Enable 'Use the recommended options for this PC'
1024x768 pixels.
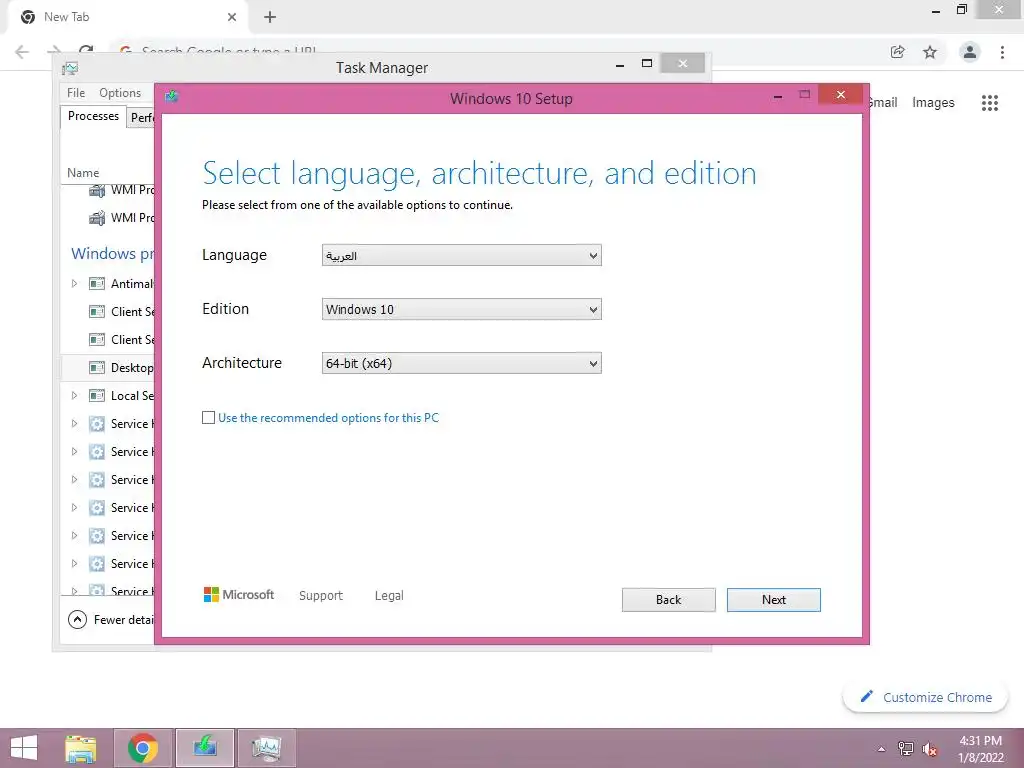[208, 417]
